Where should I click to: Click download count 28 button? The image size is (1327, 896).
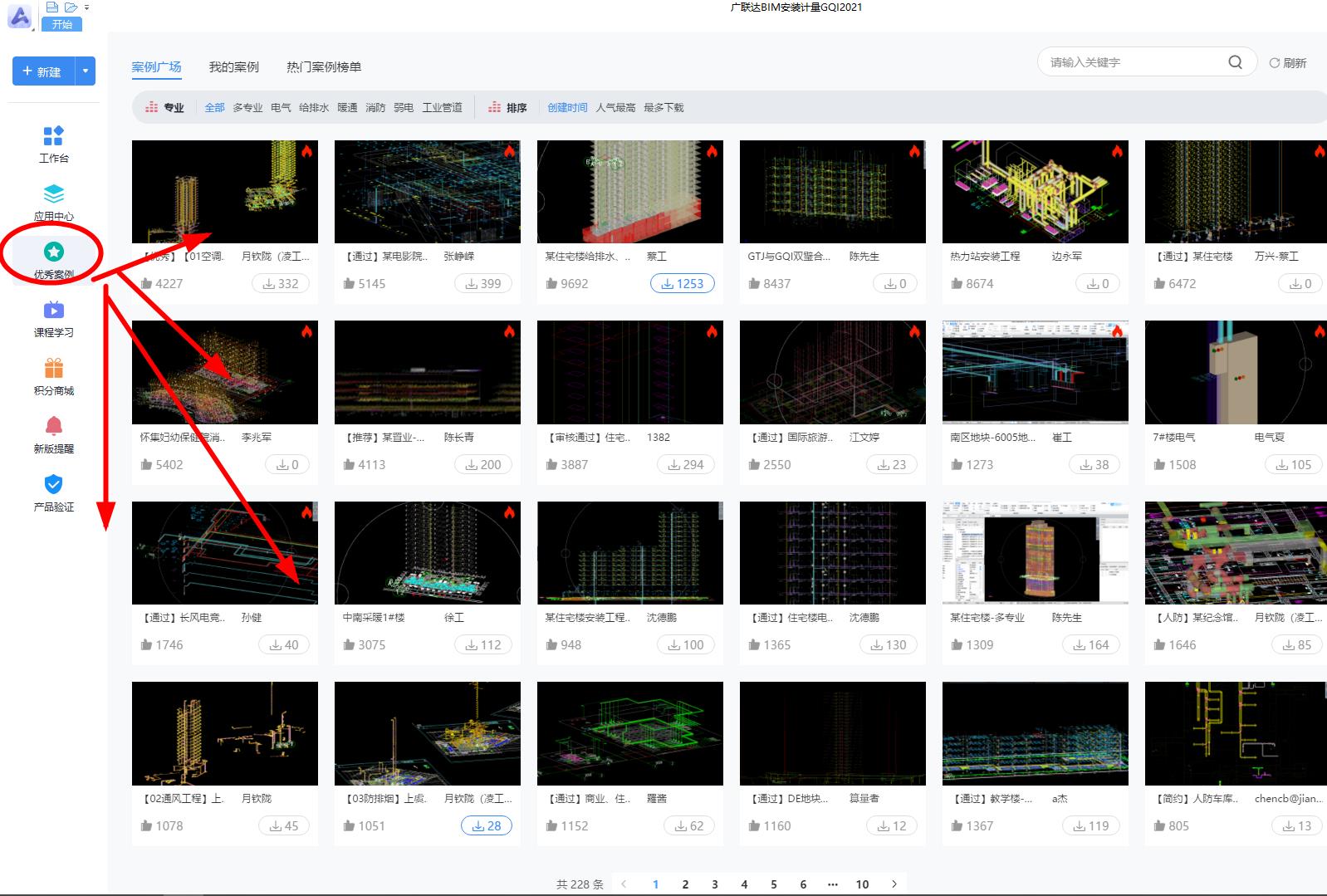point(487,826)
